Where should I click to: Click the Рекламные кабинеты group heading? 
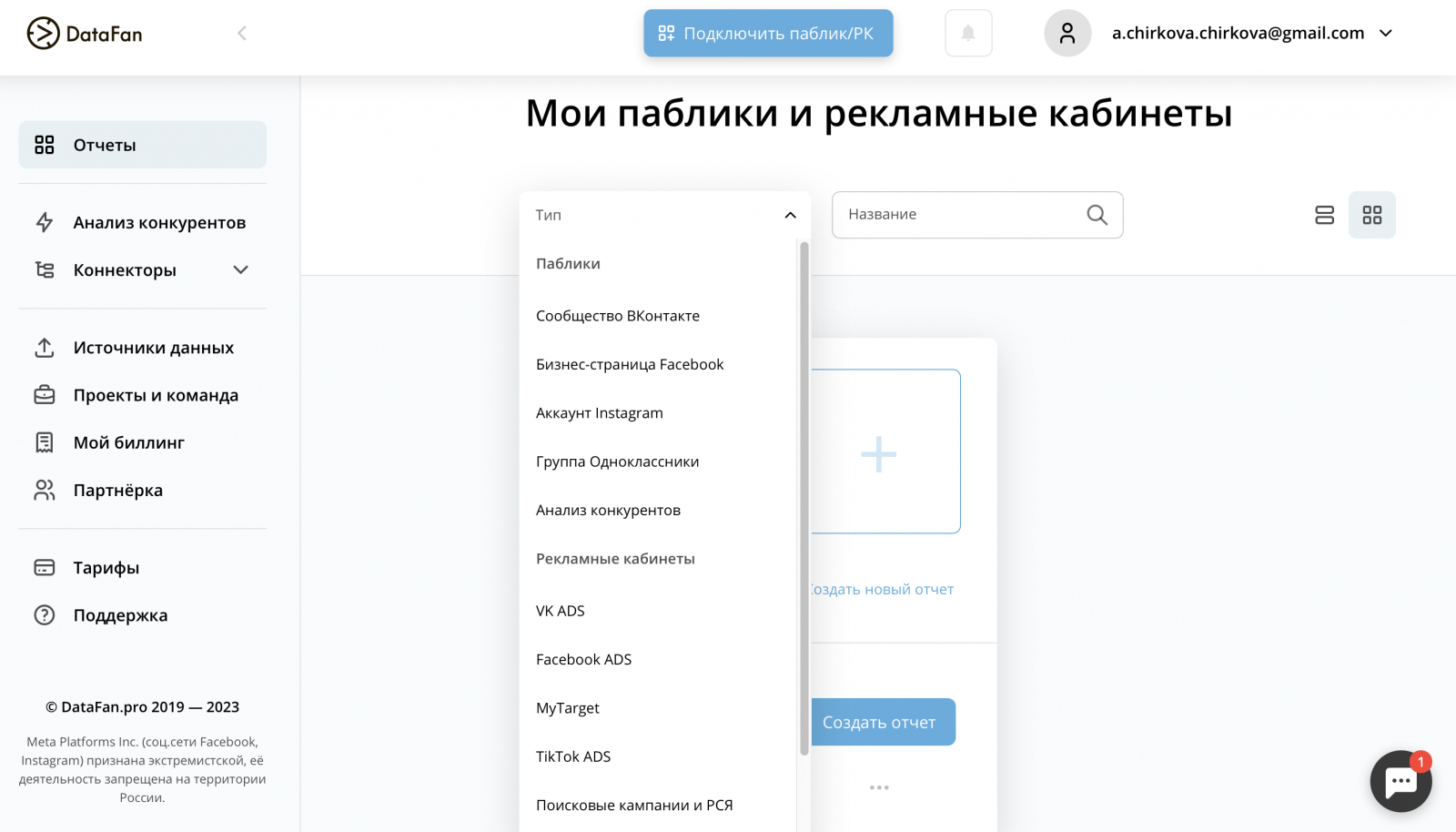tap(615, 559)
